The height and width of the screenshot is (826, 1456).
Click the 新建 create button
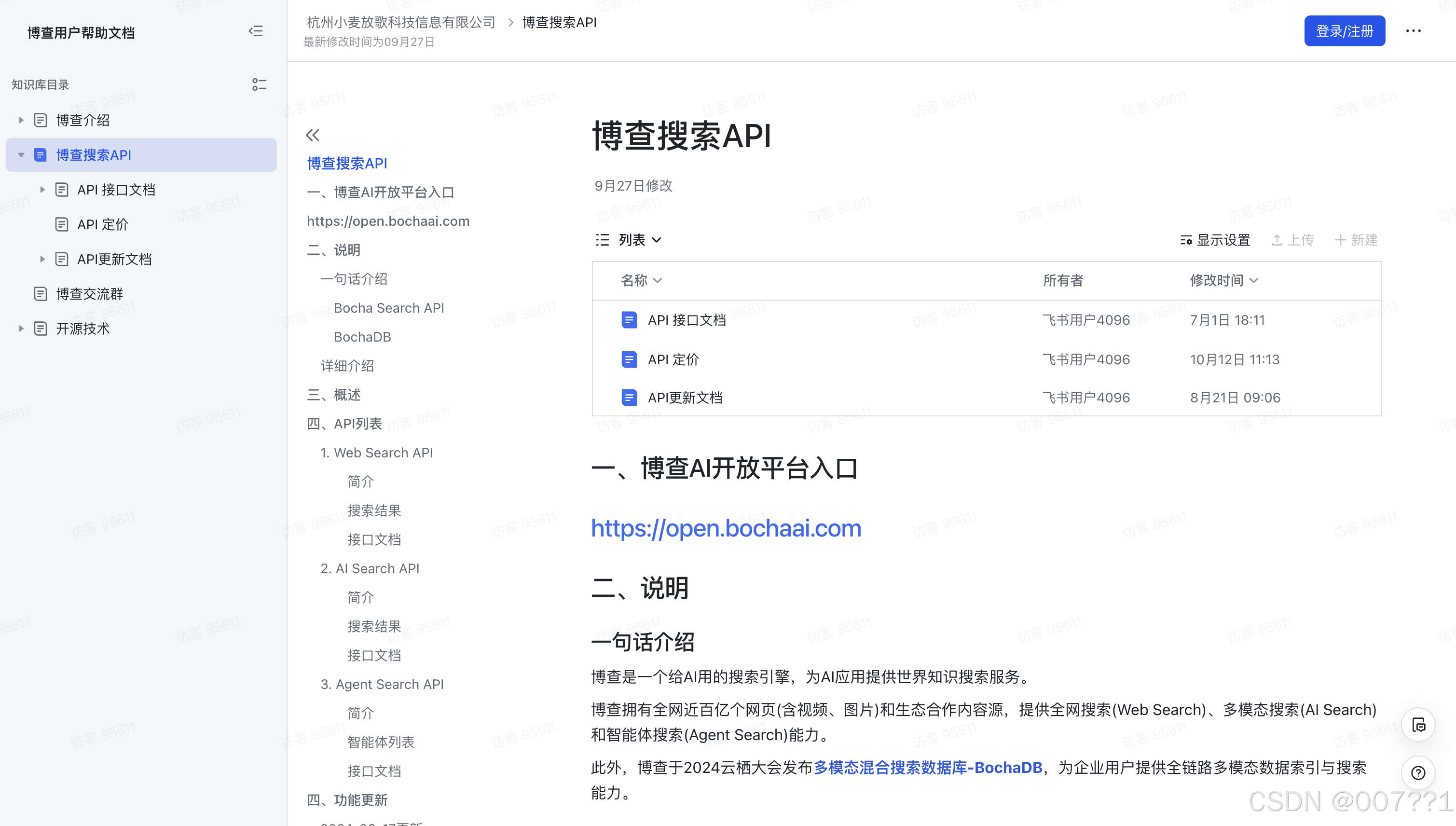pyautogui.click(x=1356, y=240)
